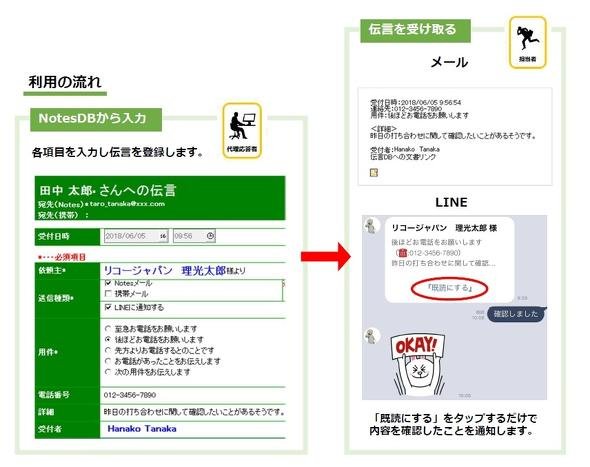The image size is (590, 467).
Task: Toggle the LINEに通知する checkbox
Action: tap(108, 307)
